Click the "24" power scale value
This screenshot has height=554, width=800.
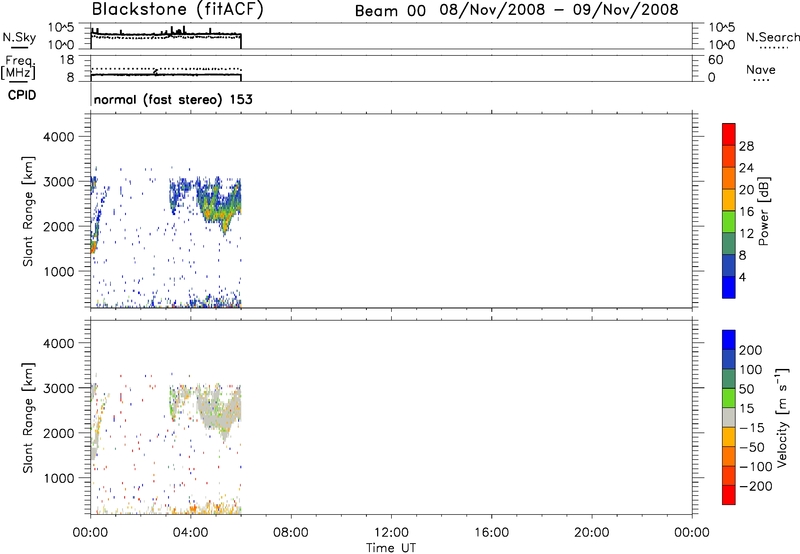[x=746, y=168]
